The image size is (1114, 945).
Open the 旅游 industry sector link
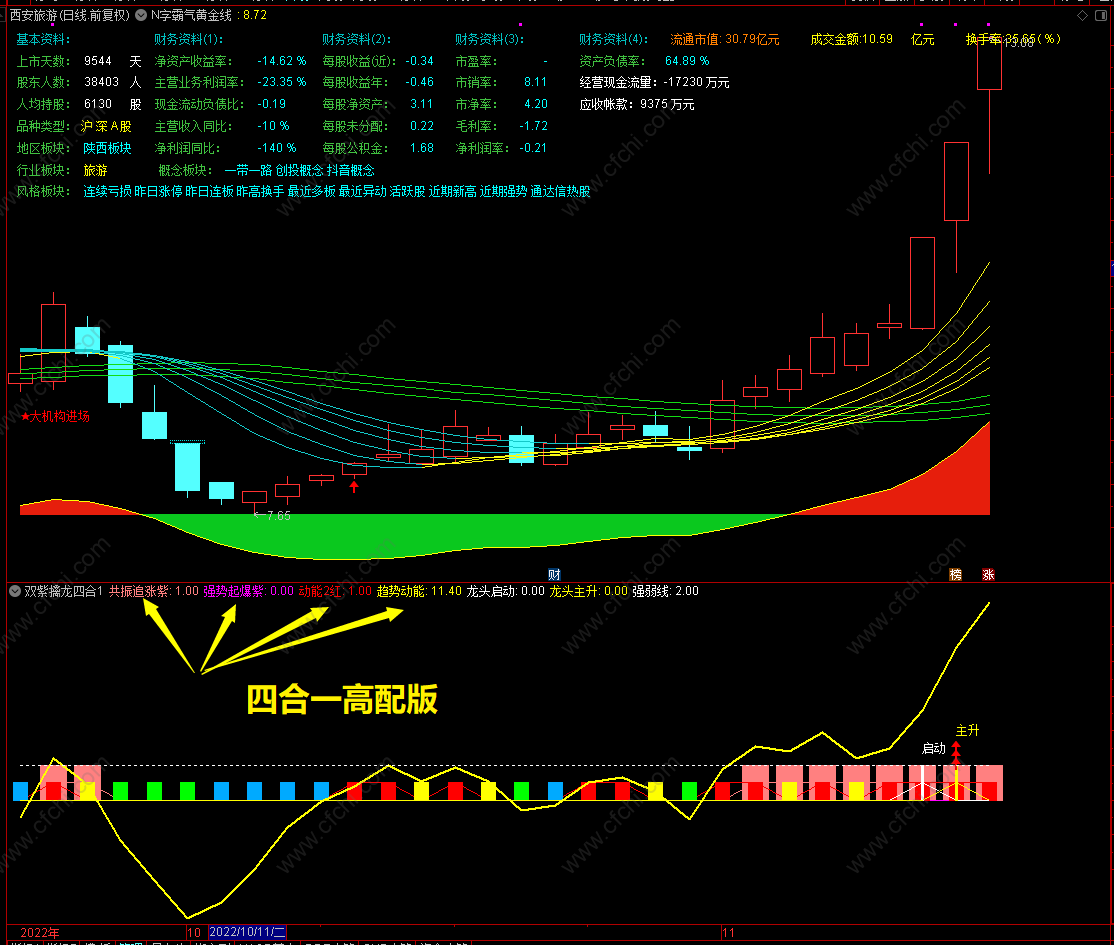(95, 171)
